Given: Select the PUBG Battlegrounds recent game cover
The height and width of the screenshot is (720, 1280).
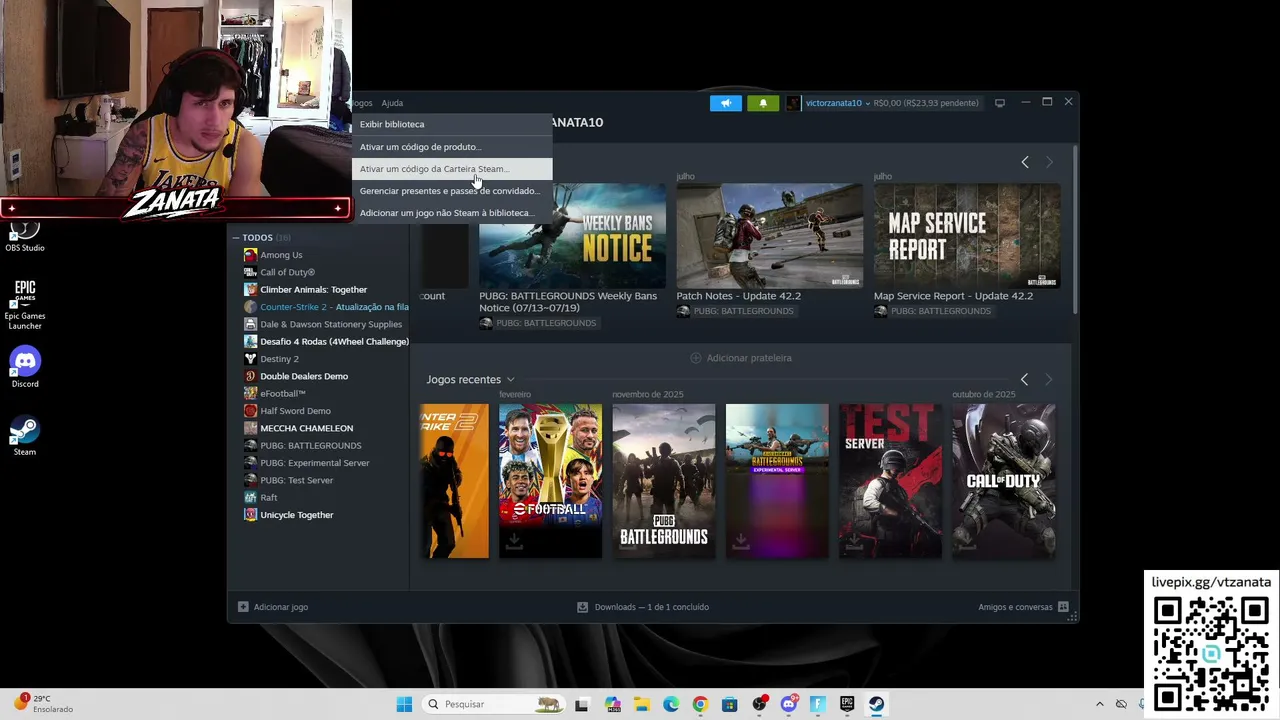Looking at the screenshot, I should tap(664, 481).
